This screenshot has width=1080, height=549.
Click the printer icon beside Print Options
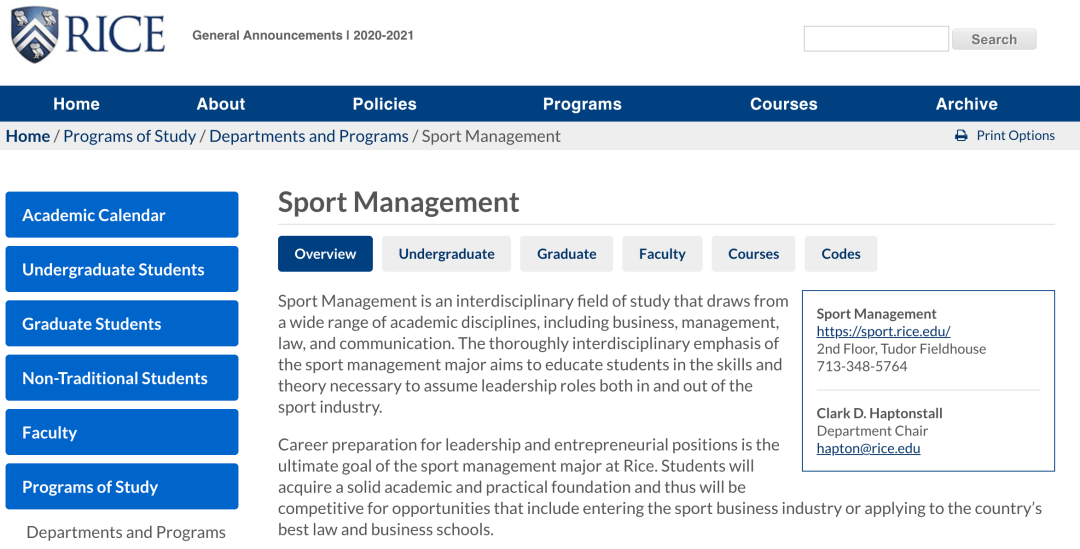pyautogui.click(x=961, y=136)
